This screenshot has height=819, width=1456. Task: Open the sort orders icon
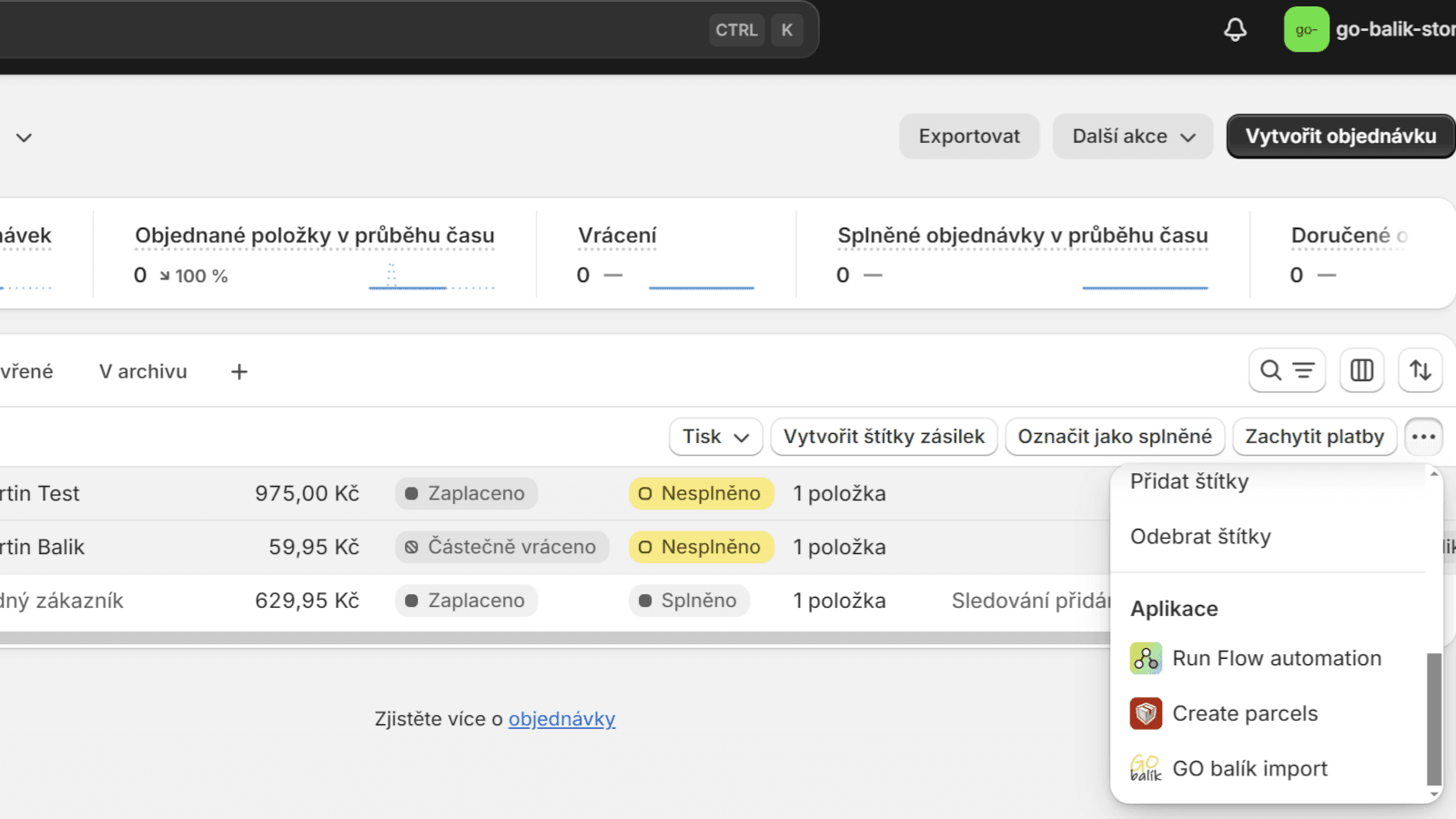pyautogui.click(x=1421, y=370)
